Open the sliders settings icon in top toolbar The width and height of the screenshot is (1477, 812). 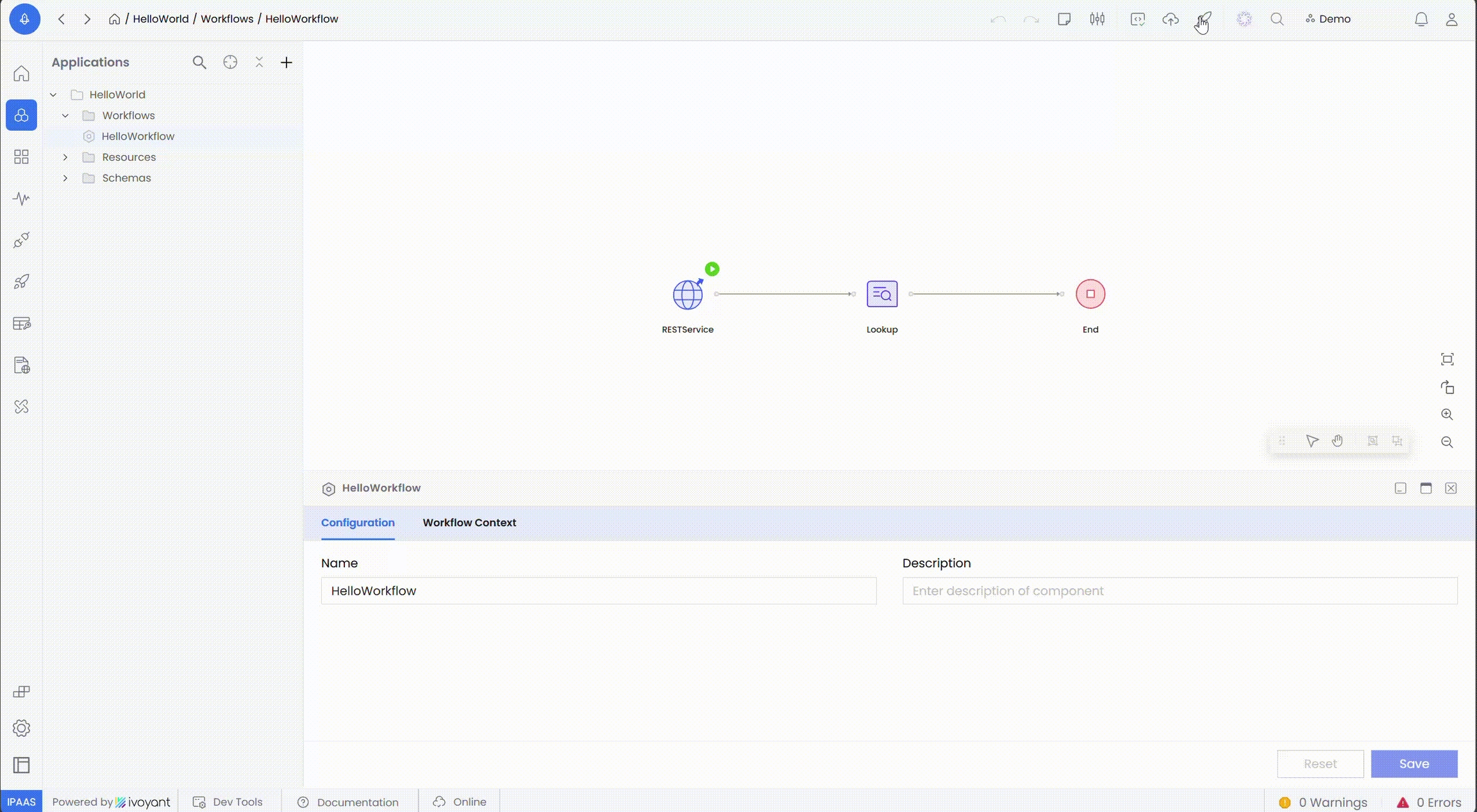coord(1097,19)
